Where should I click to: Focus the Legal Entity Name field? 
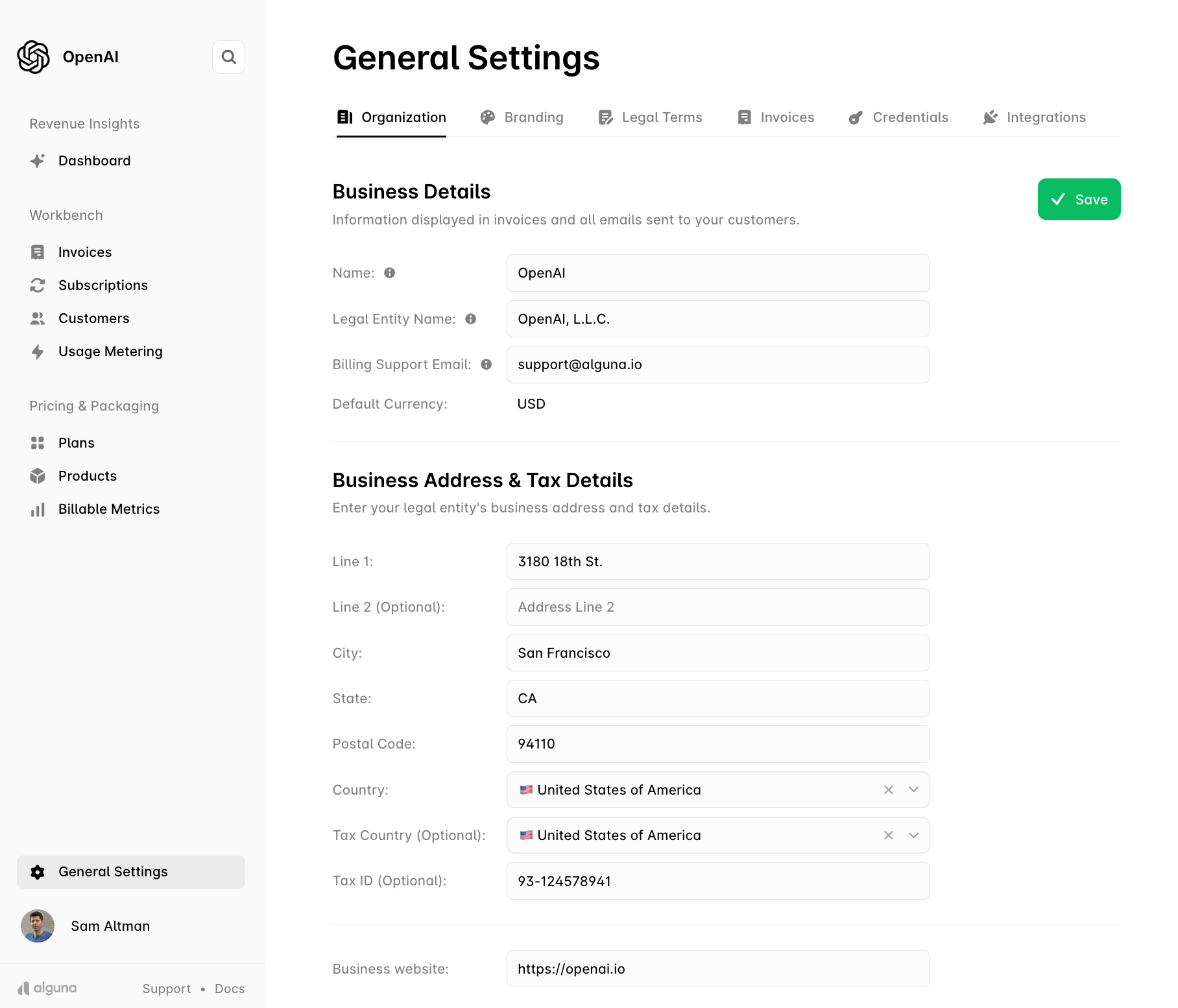pyautogui.click(x=718, y=318)
